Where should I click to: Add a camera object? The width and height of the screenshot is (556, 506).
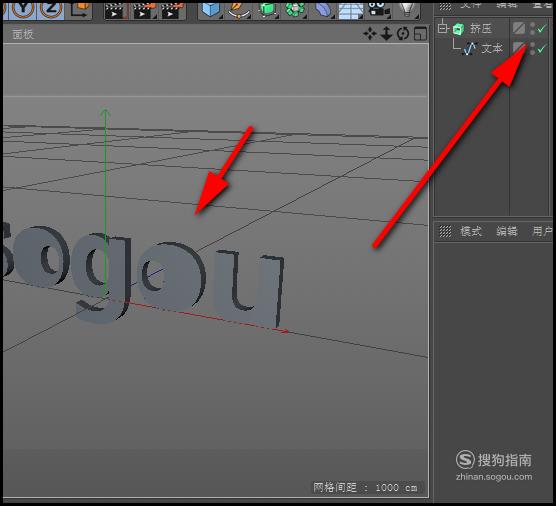[378, 10]
